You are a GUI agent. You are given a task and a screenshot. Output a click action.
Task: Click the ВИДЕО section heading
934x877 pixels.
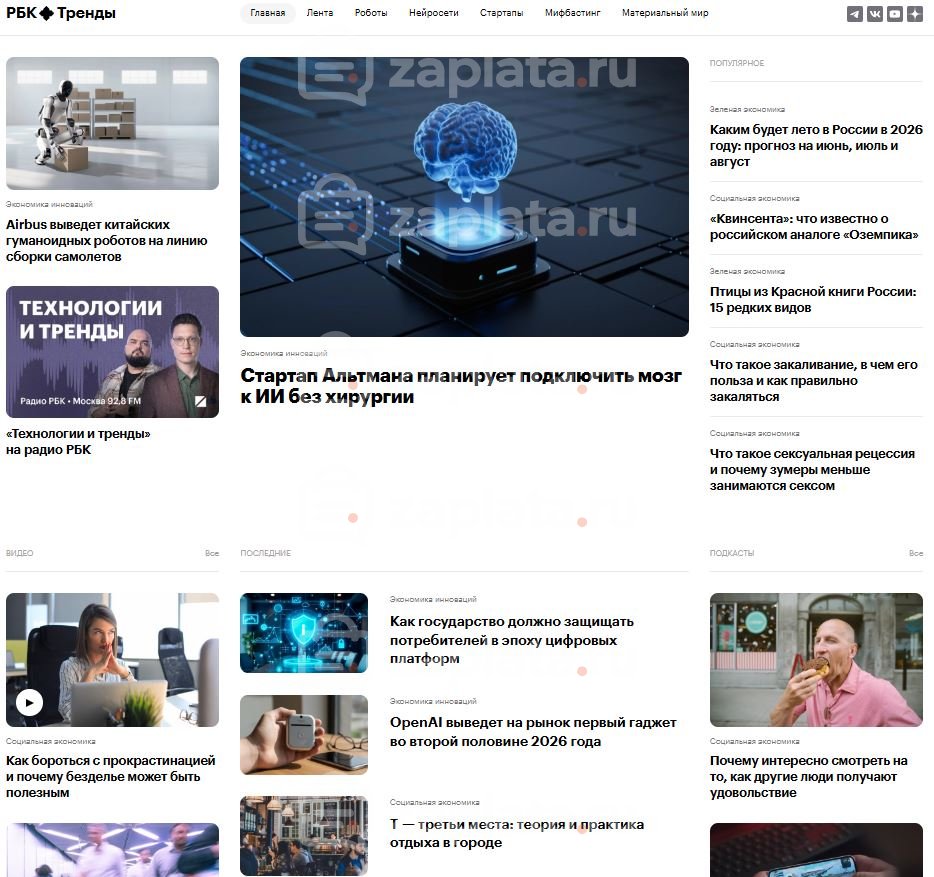coord(20,553)
